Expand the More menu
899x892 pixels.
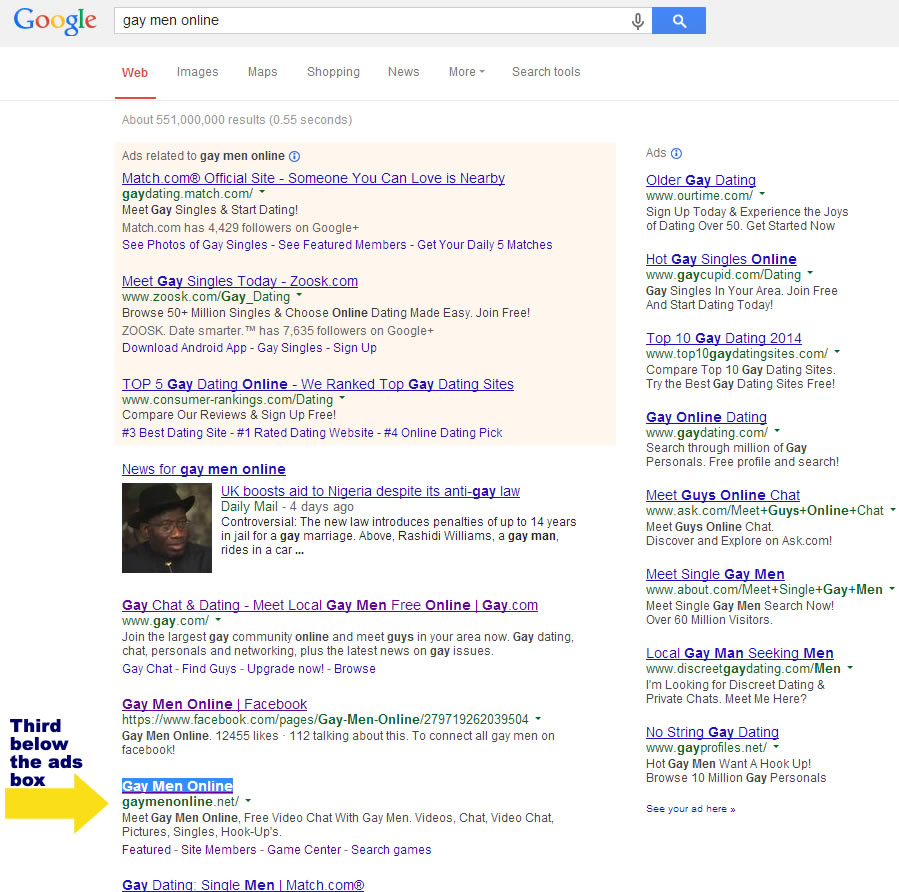coord(467,72)
